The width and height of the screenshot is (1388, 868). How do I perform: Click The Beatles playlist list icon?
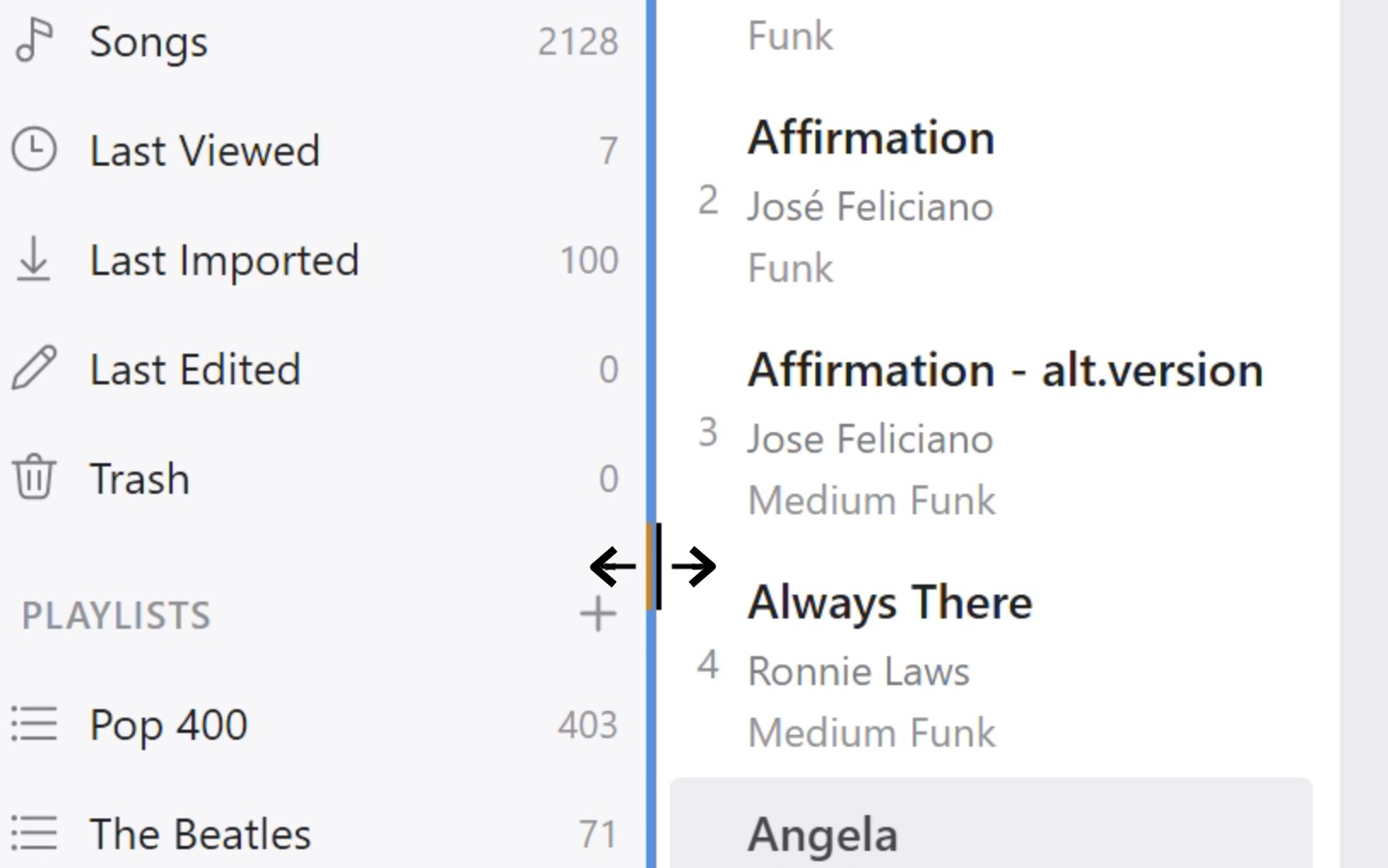click(34, 833)
